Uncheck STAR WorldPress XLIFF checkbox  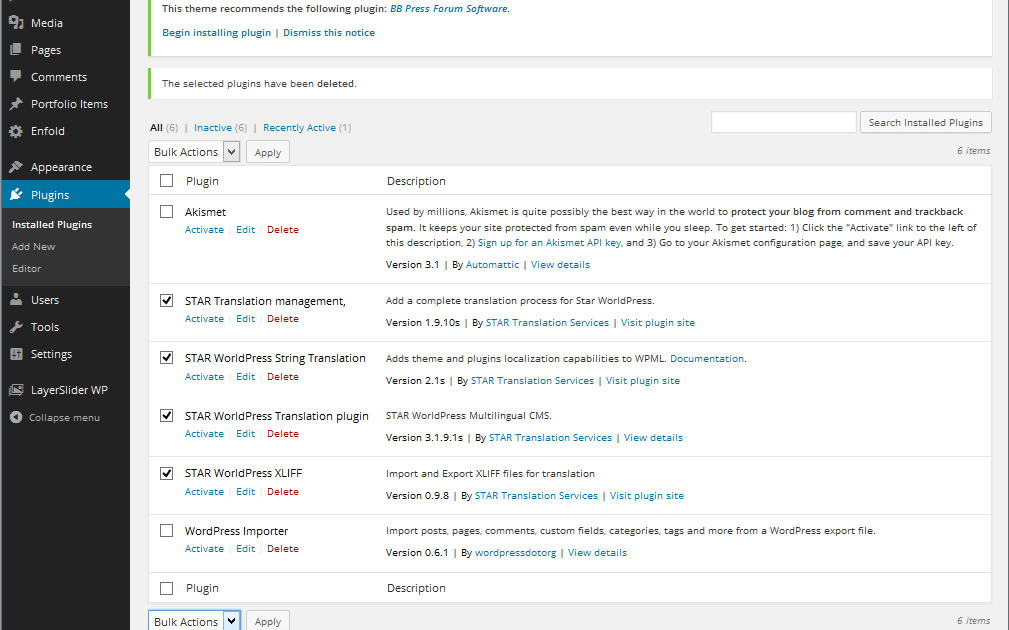[x=167, y=473]
